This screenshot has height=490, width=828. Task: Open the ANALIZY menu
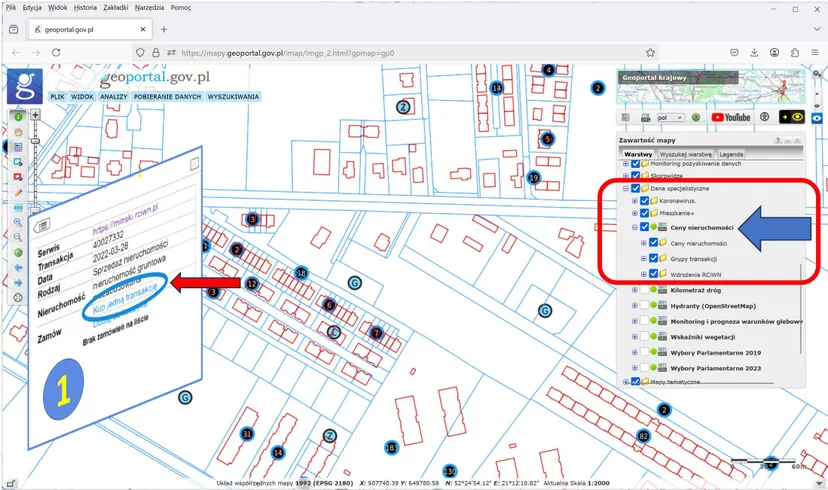click(114, 97)
